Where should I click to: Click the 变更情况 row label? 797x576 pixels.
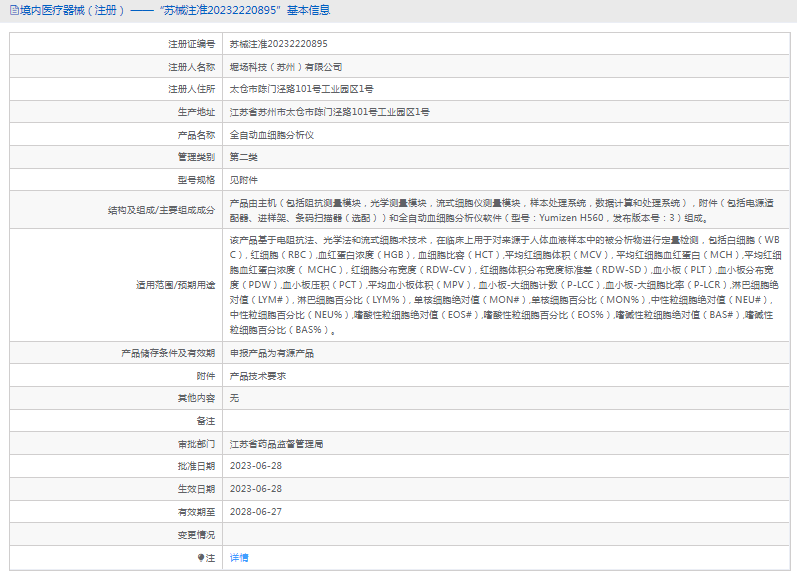[x=196, y=535]
